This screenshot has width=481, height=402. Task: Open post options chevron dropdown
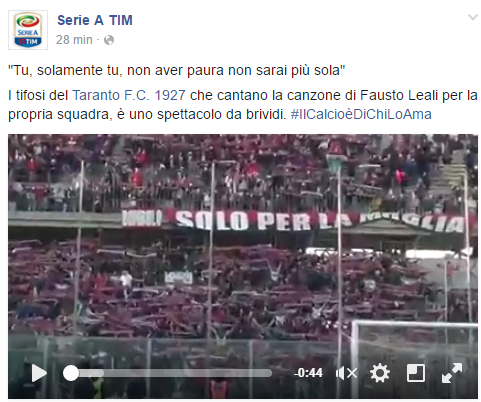(473, 17)
